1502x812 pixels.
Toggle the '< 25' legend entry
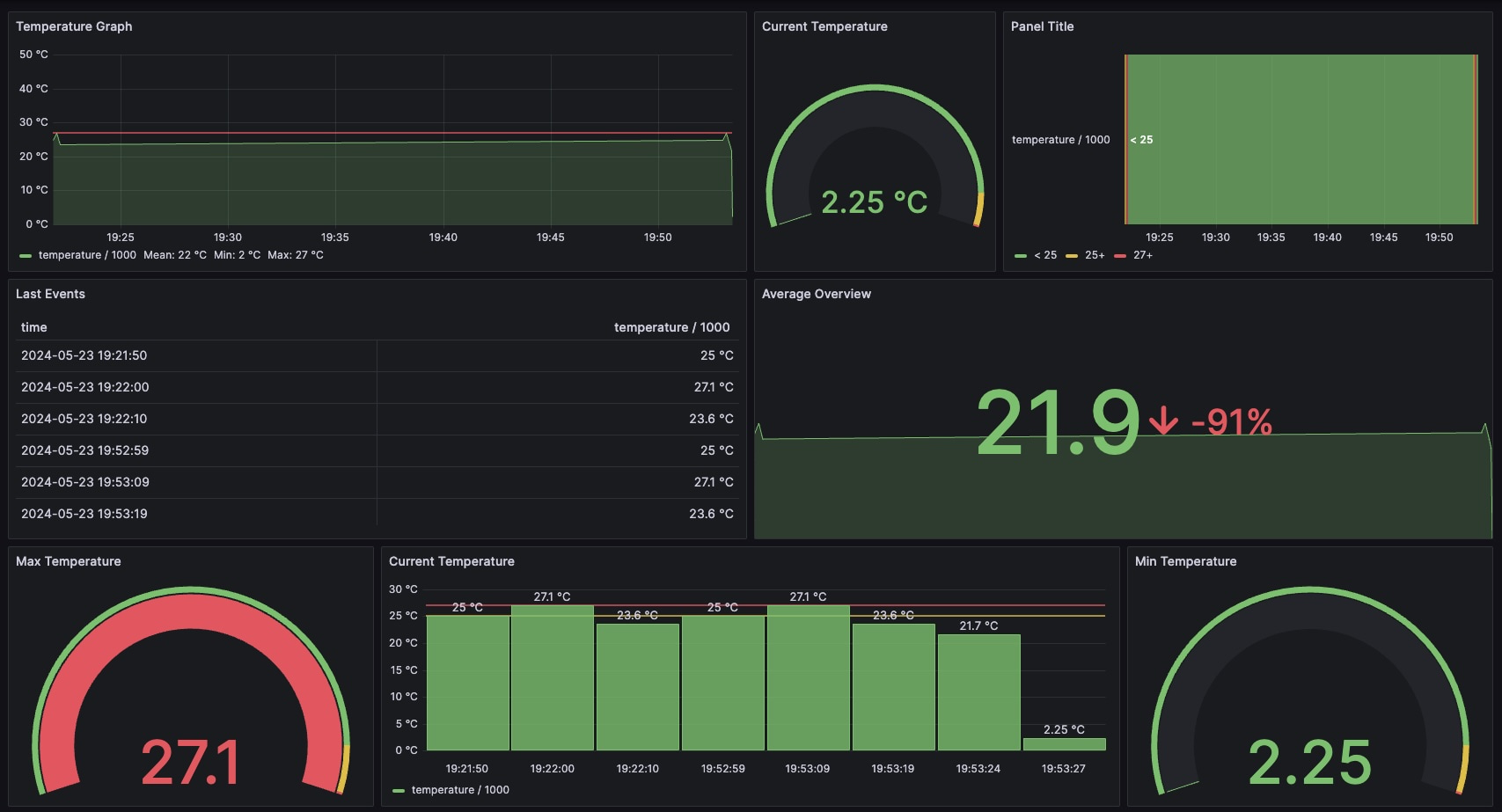[x=1045, y=255]
